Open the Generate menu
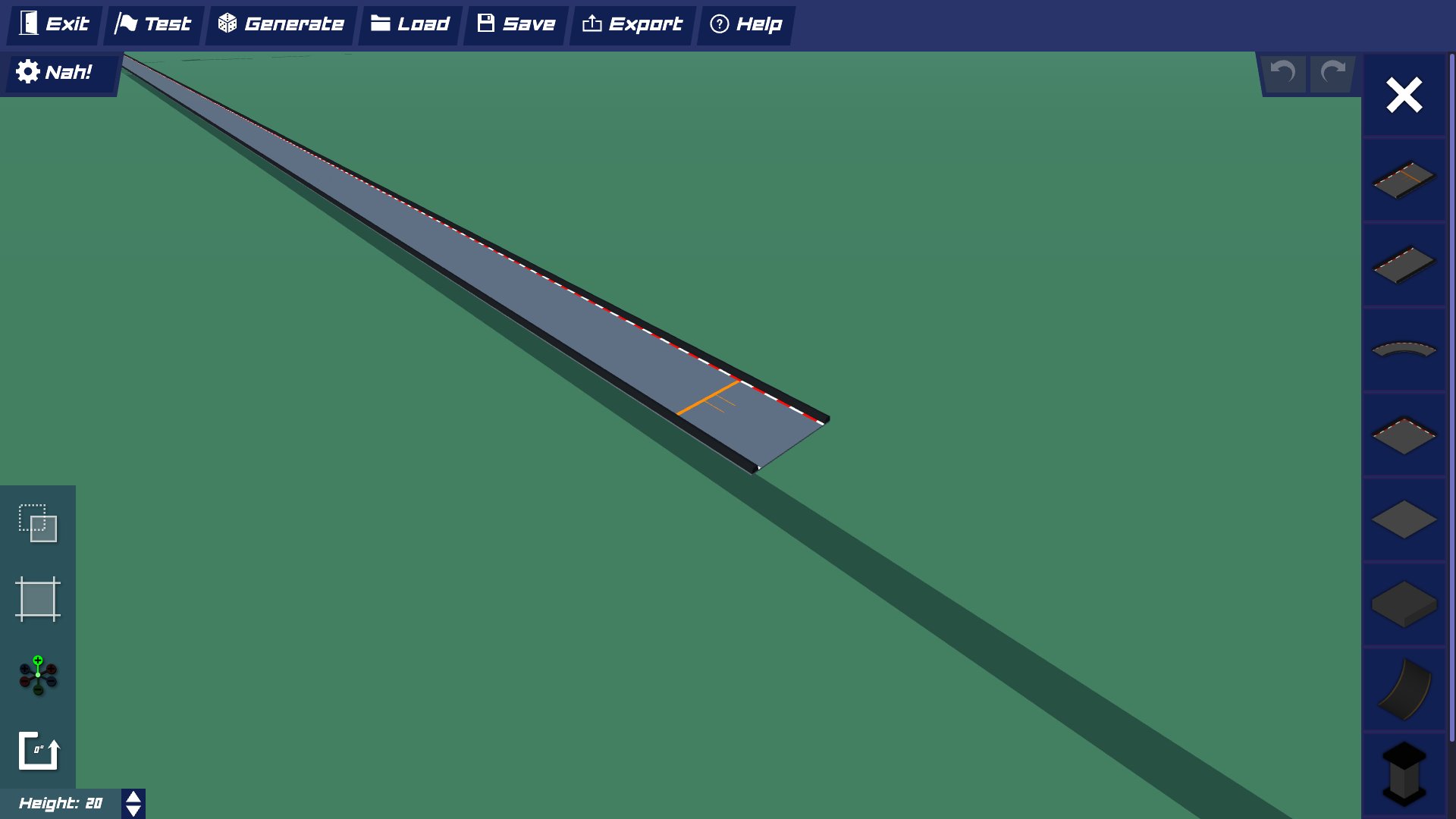Image resolution: width=1456 pixels, height=819 pixels. tap(280, 24)
